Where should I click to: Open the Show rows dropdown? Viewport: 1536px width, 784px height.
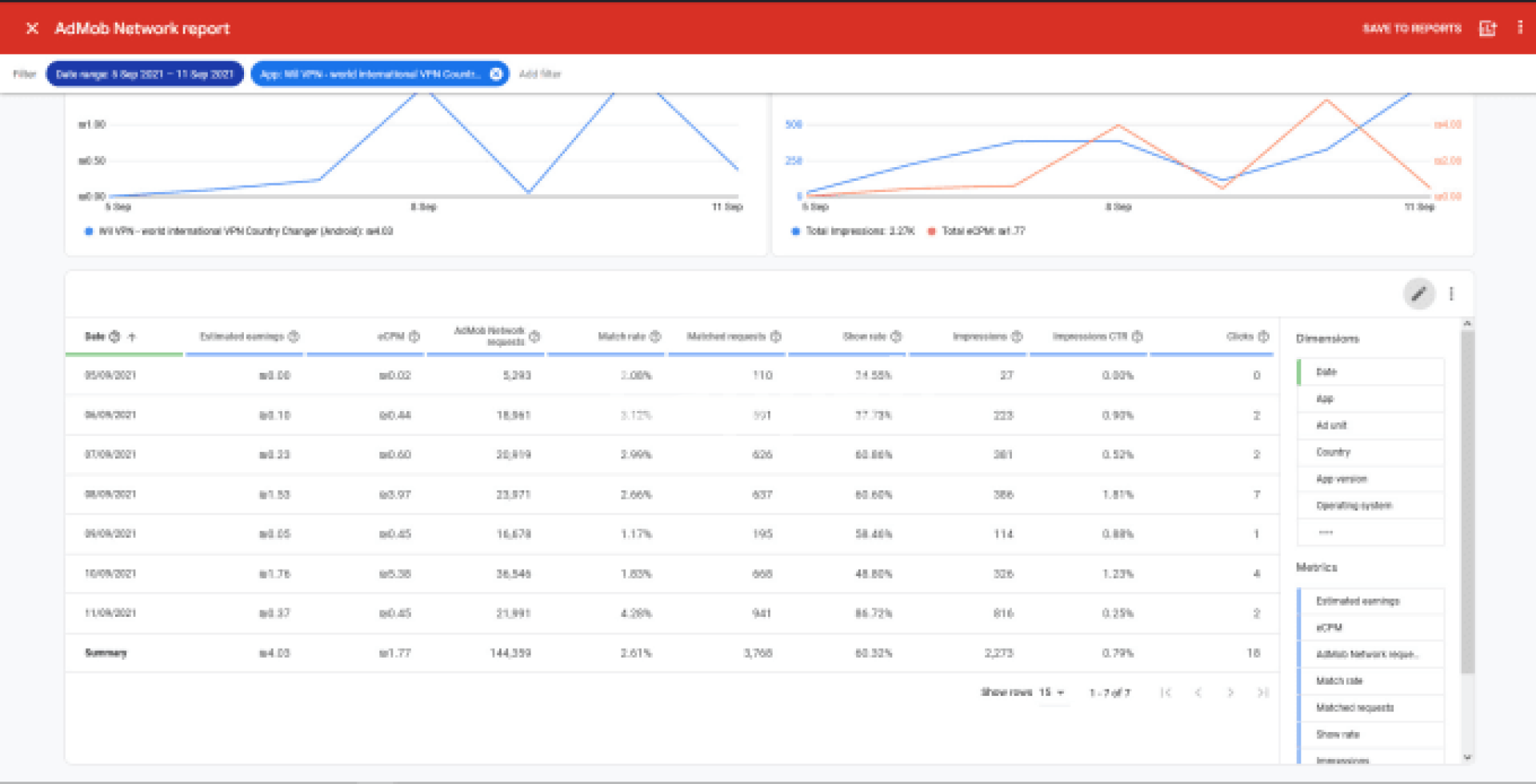coord(1051,693)
